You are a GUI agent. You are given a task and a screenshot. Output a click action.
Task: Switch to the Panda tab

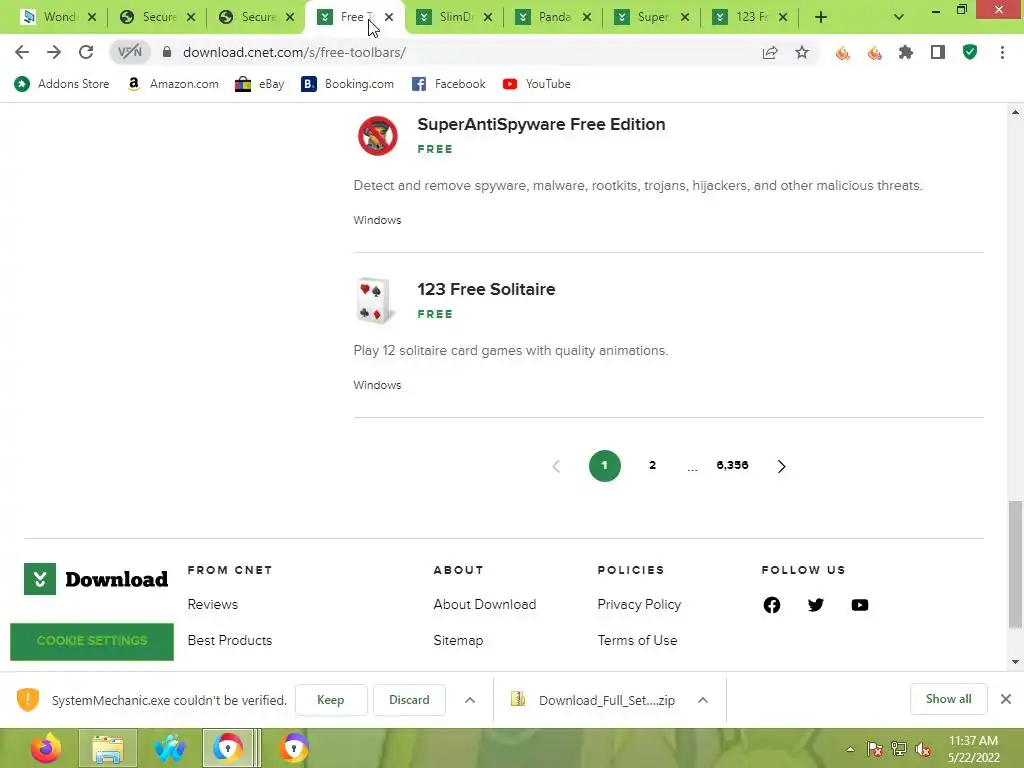554,17
